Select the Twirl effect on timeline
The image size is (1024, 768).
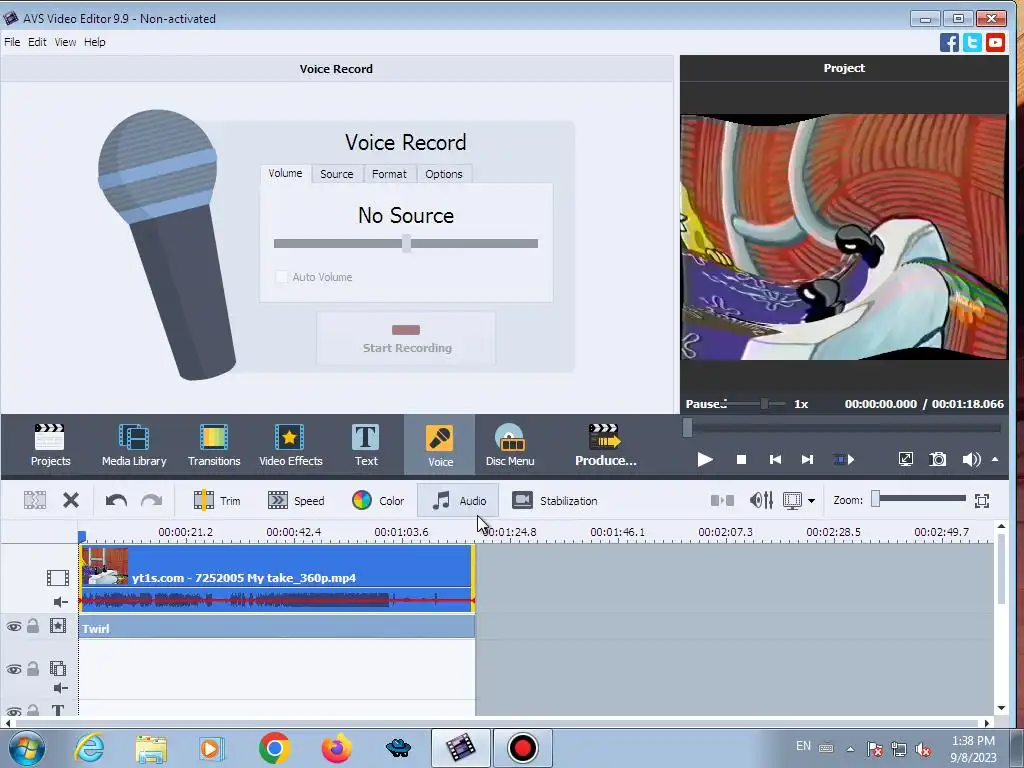coord(277,628)
